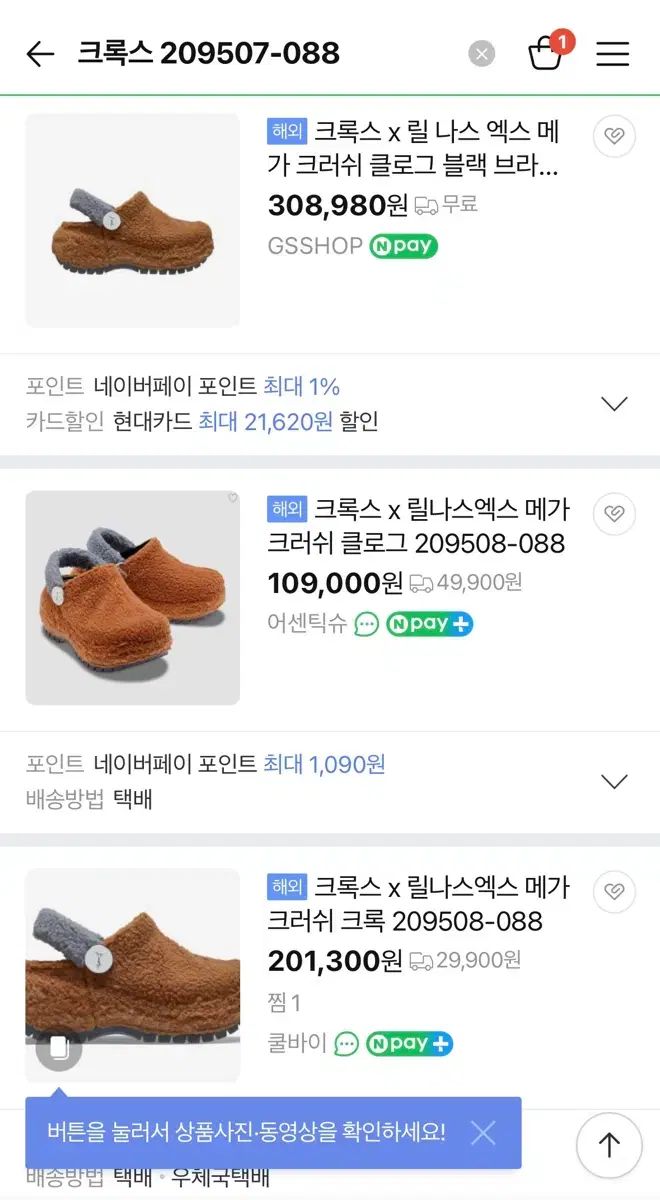Click search box with 크록스 209507-088

pyautogui.click(x=260, y=54)
